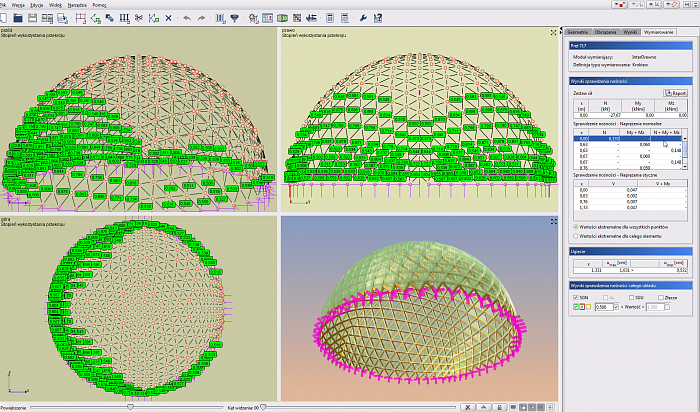Expand the 3D viewport corner arrow
Image resolution: width=700 pixels, height=412 pixels.
point(552,219)
